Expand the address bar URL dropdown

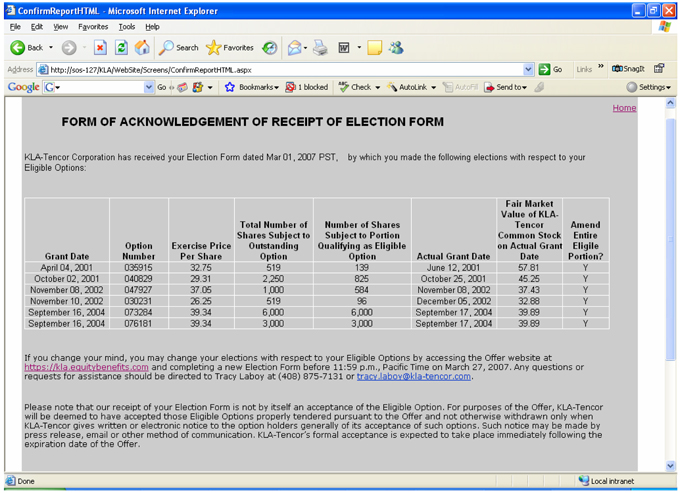pyautogui.click(x=528, y=69)
